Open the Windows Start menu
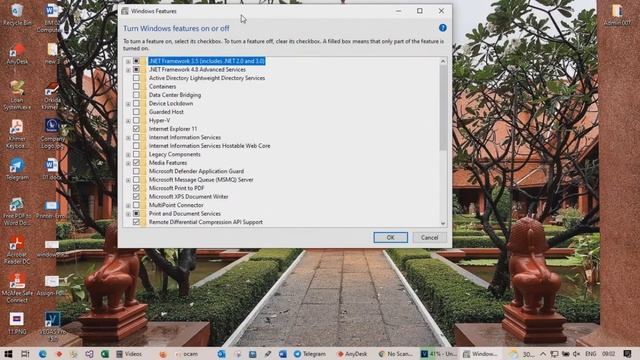 (8, 354)
